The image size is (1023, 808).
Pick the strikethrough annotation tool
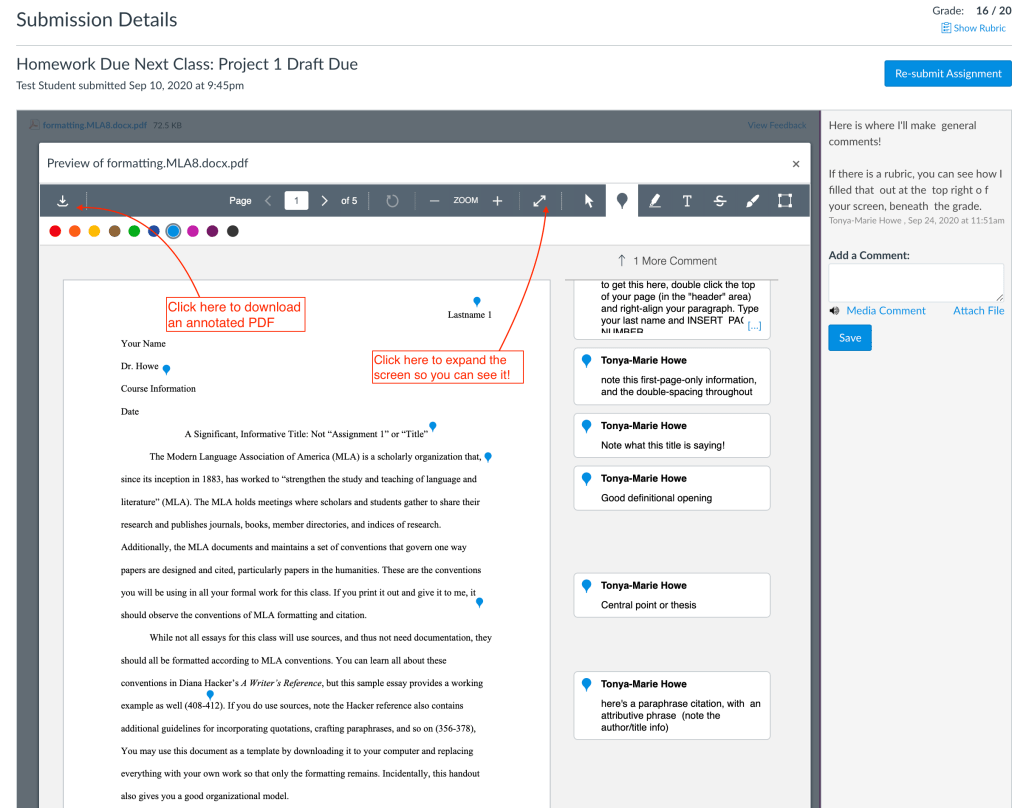720,201
